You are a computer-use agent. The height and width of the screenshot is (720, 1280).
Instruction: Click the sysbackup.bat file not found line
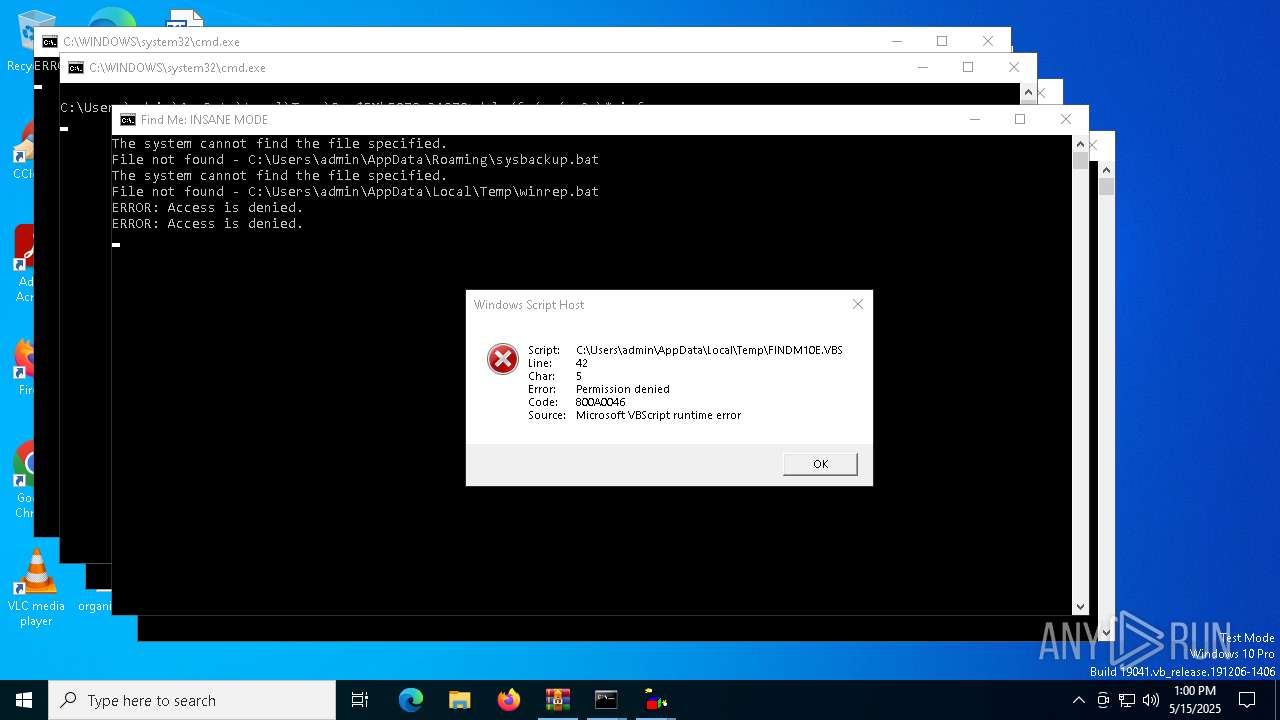[355, 160]
